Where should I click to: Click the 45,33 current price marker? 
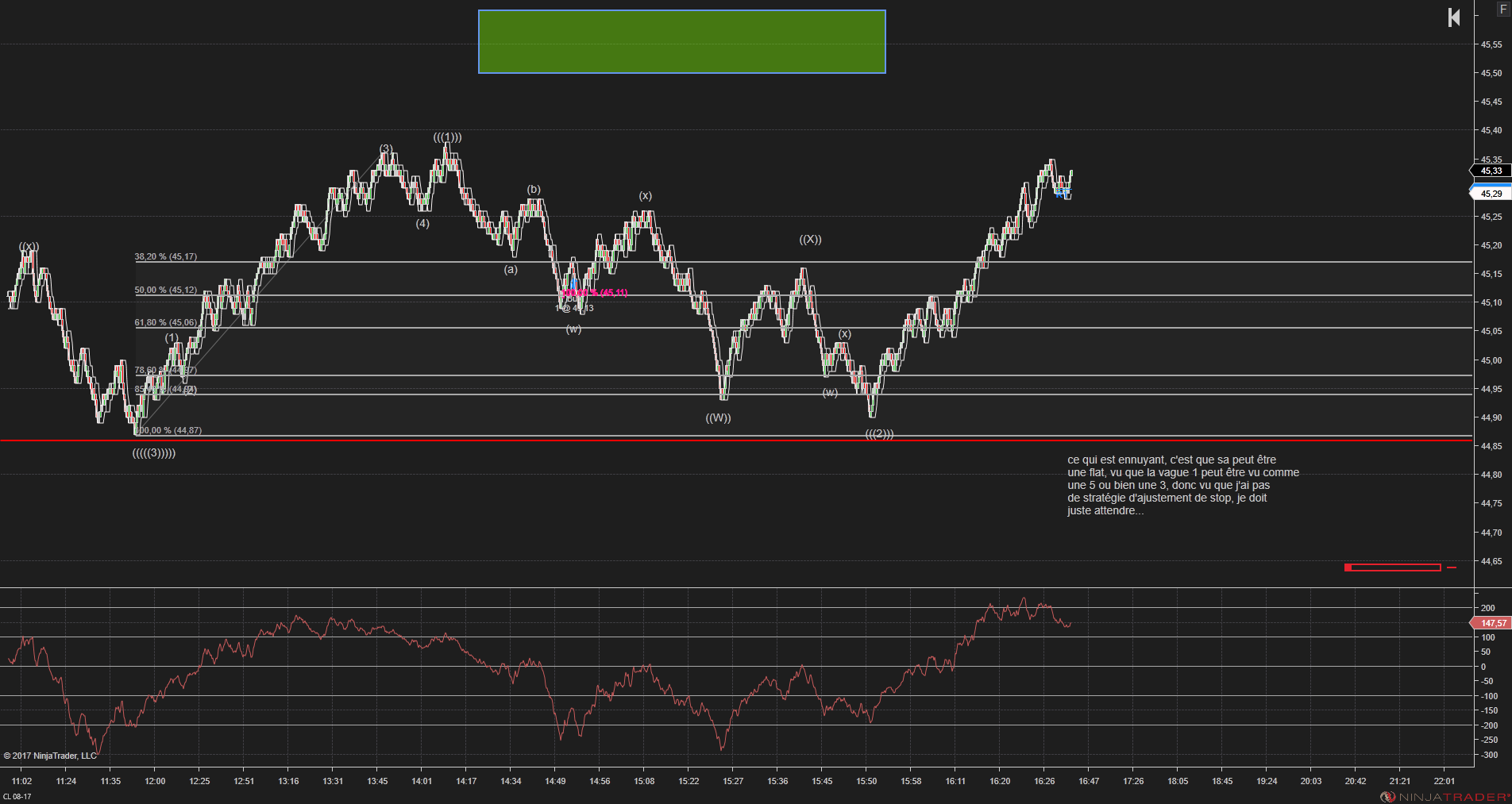tap(1491, 171)
